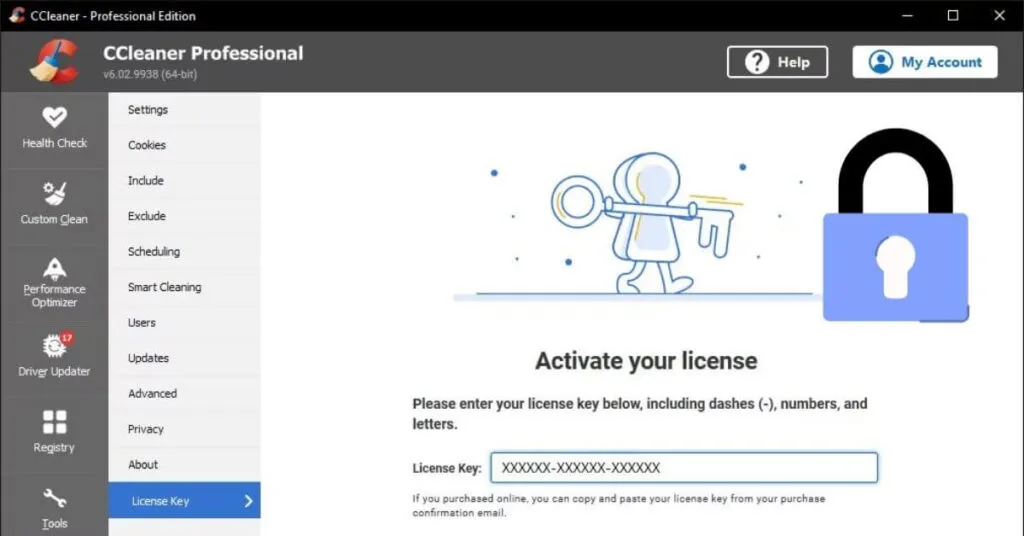Click the blue padlock image
Image resolution: width=1024 pixels, height=536 pixels.
(x=895, y=225)
